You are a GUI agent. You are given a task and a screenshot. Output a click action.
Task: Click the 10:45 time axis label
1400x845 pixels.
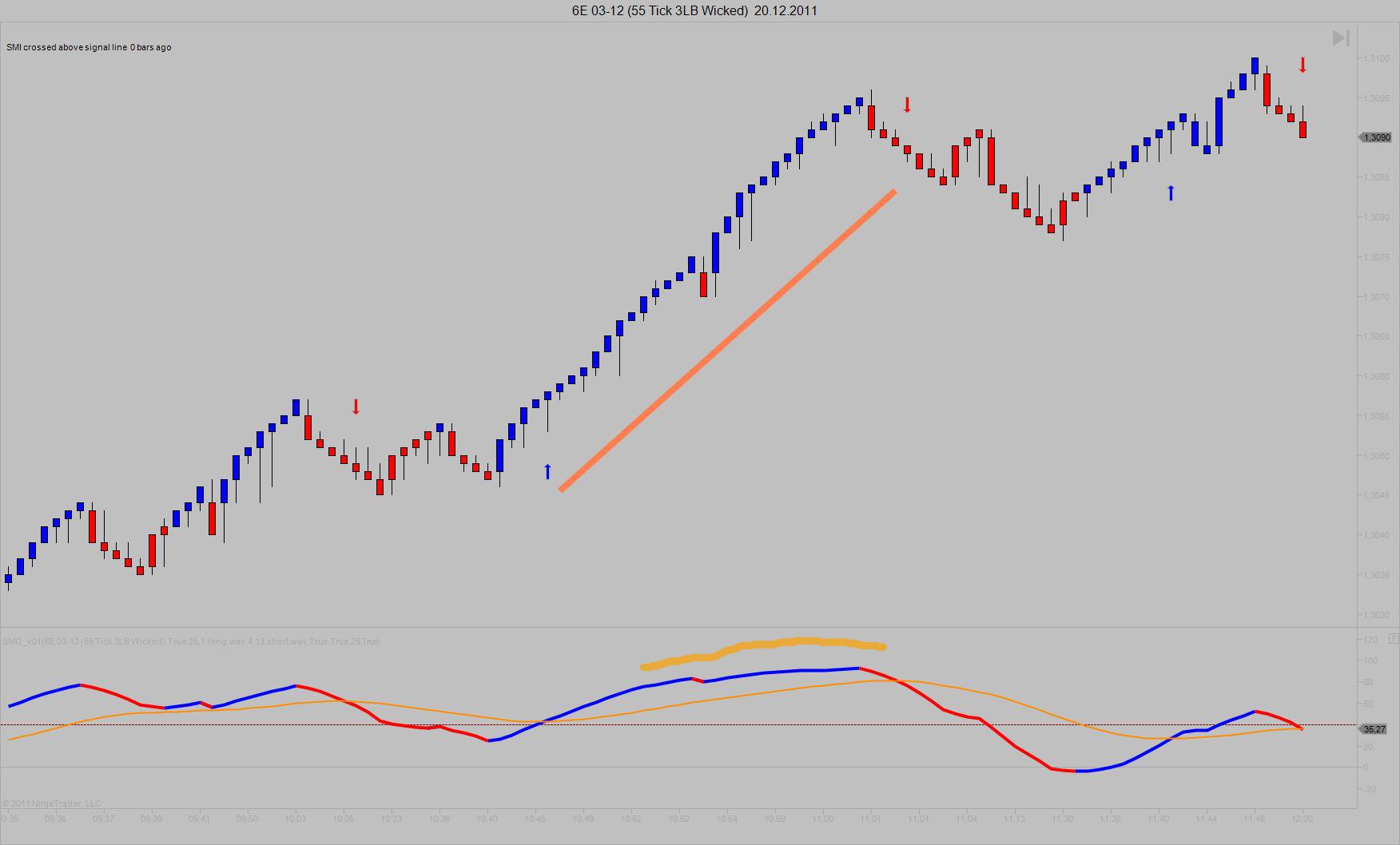click(x=535, y=819)
